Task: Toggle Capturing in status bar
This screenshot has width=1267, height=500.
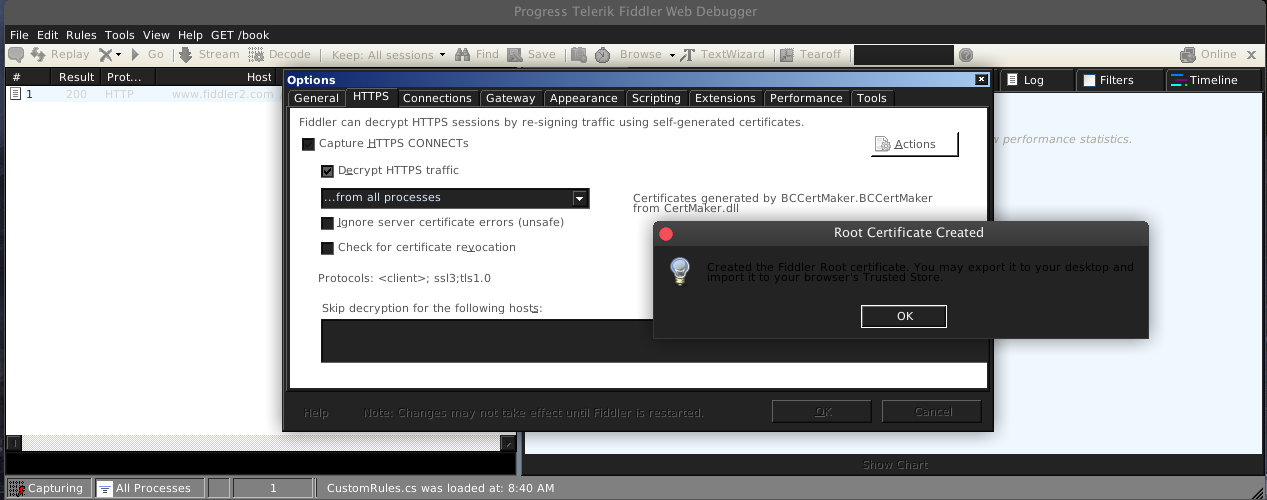Action: [x=50, y=488]
